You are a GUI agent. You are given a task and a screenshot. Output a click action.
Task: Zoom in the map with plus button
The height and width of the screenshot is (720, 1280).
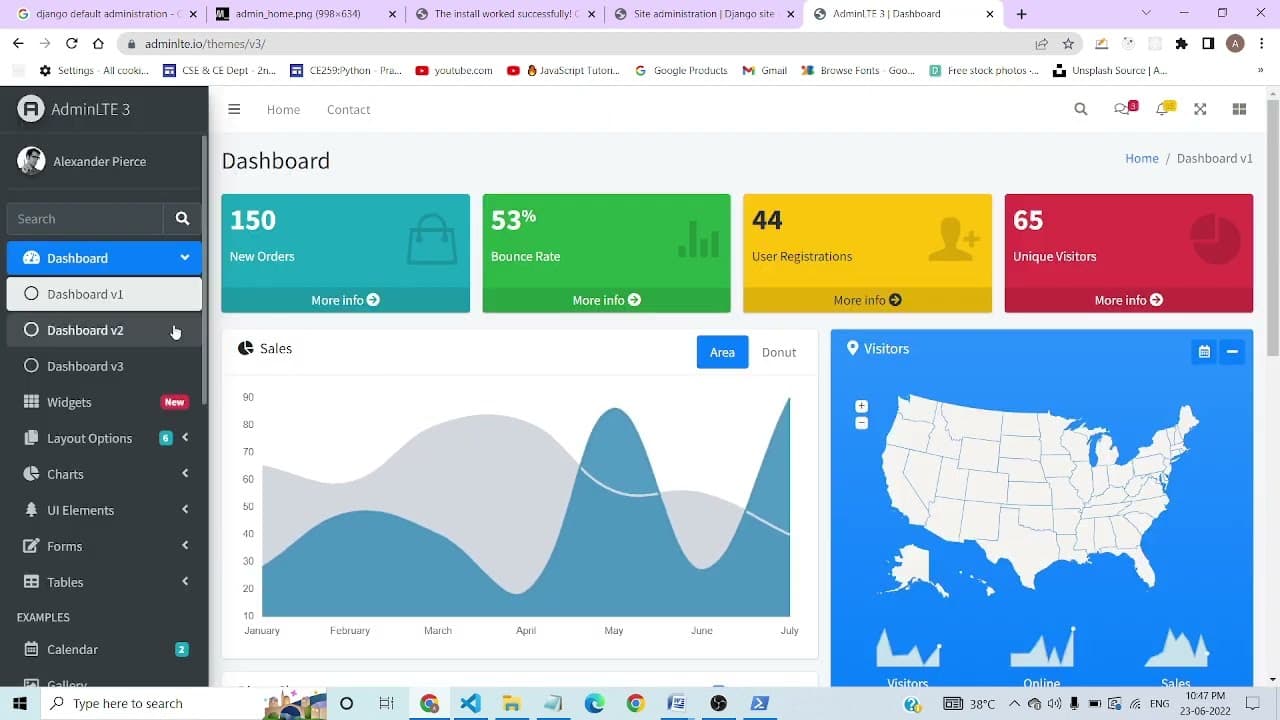tap(861, 406)
